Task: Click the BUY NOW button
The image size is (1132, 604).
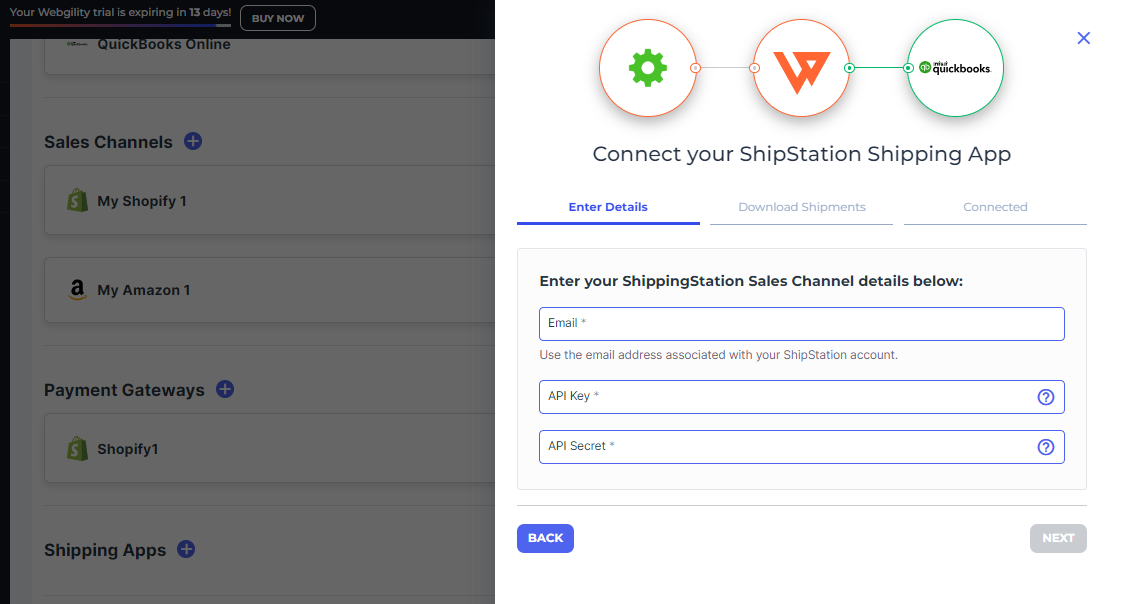Action: 278,18
